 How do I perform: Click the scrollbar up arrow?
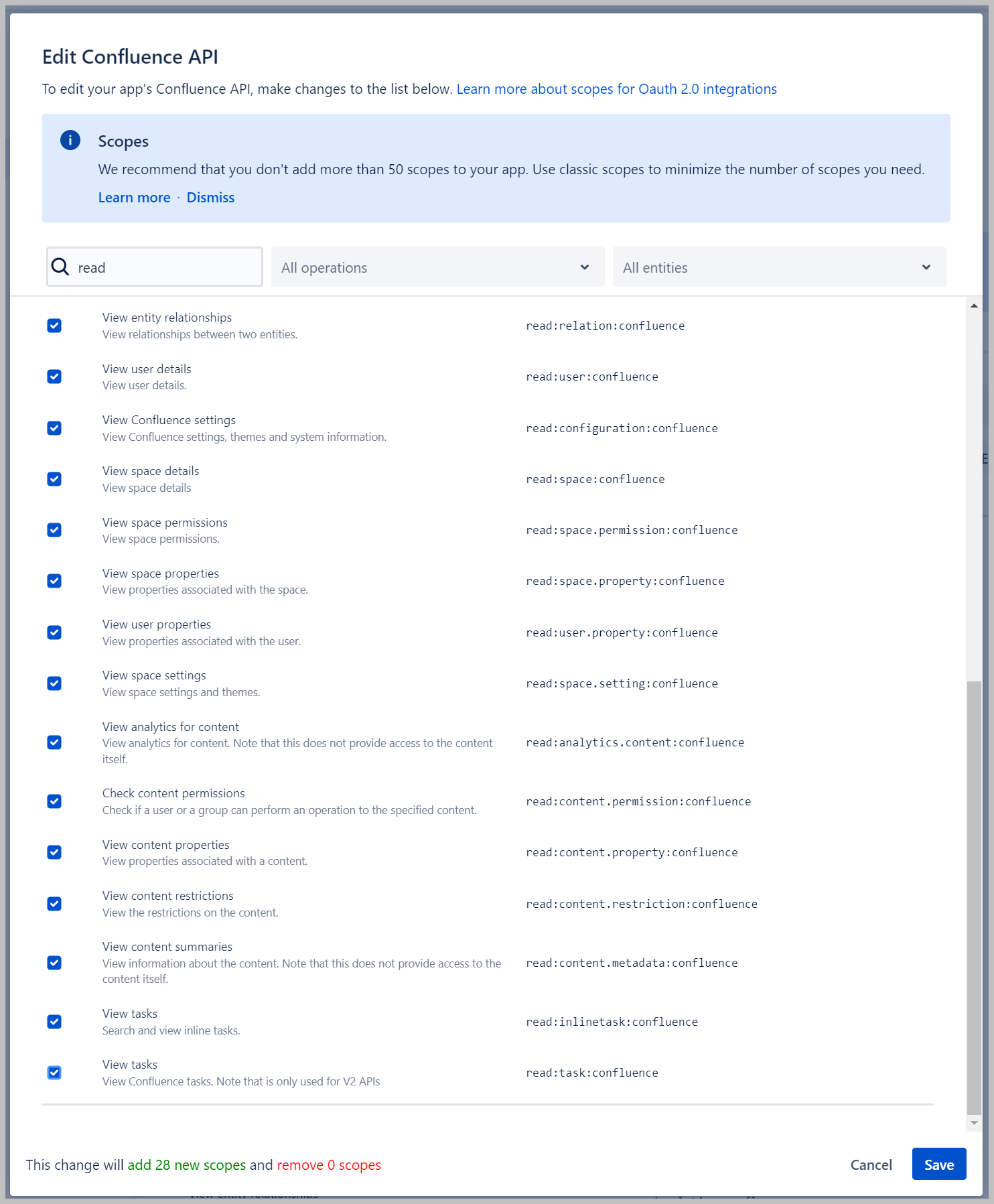point(974,306)
